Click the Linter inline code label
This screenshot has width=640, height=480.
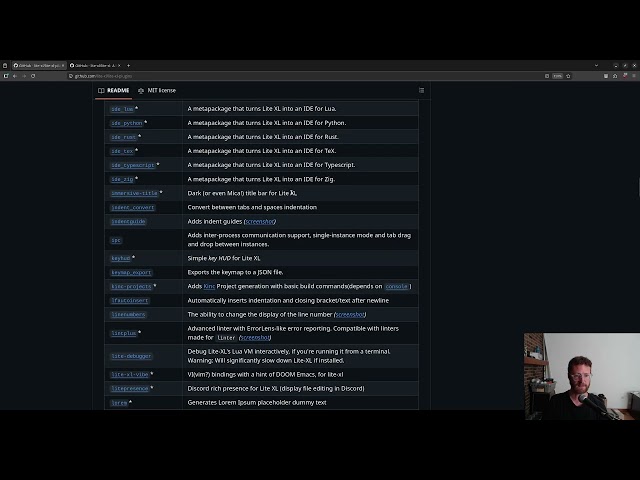226,338
